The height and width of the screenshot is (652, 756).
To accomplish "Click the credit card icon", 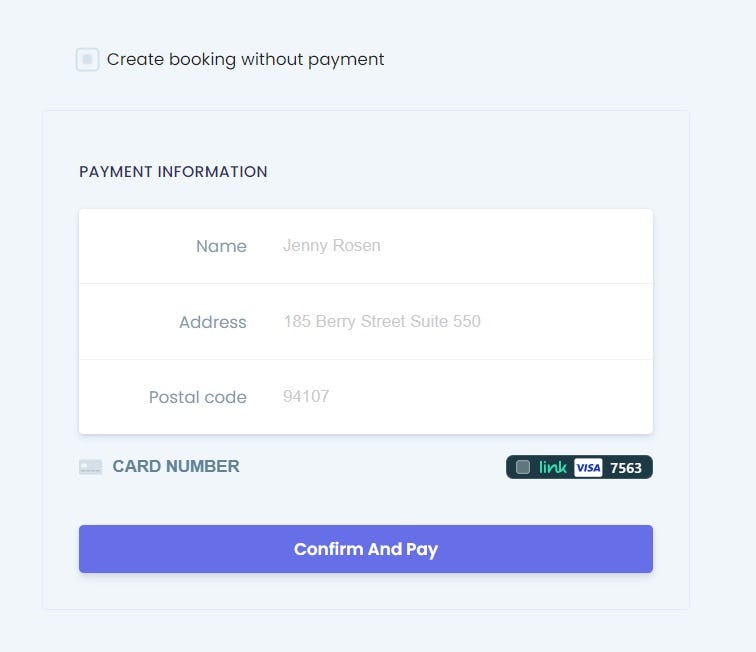I will coord(90,467).
